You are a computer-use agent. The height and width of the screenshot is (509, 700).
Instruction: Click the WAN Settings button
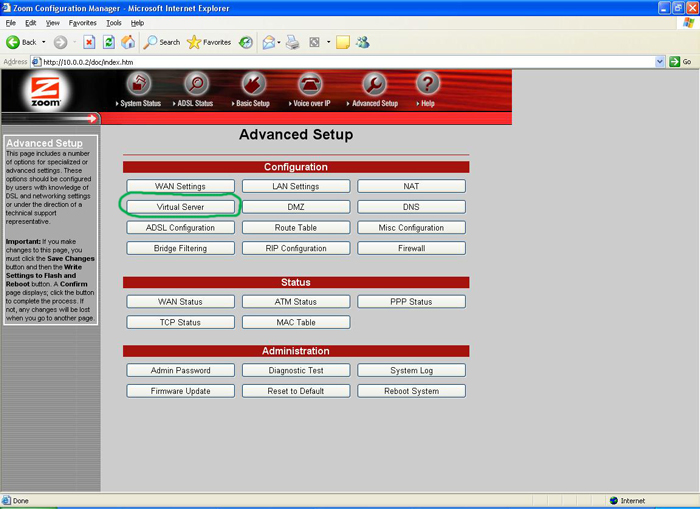[x=180, y=186]
